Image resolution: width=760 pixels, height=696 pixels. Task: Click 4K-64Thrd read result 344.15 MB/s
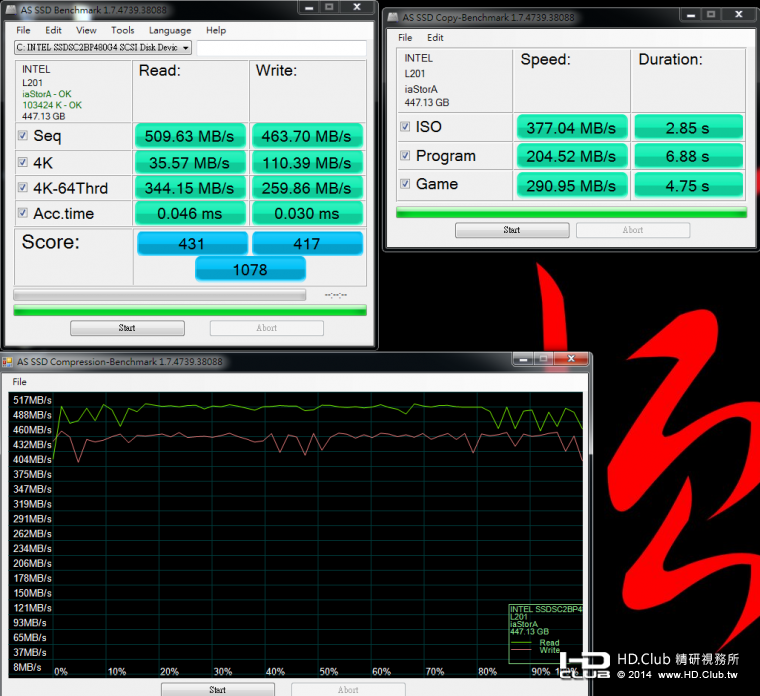tap(190, 188)
